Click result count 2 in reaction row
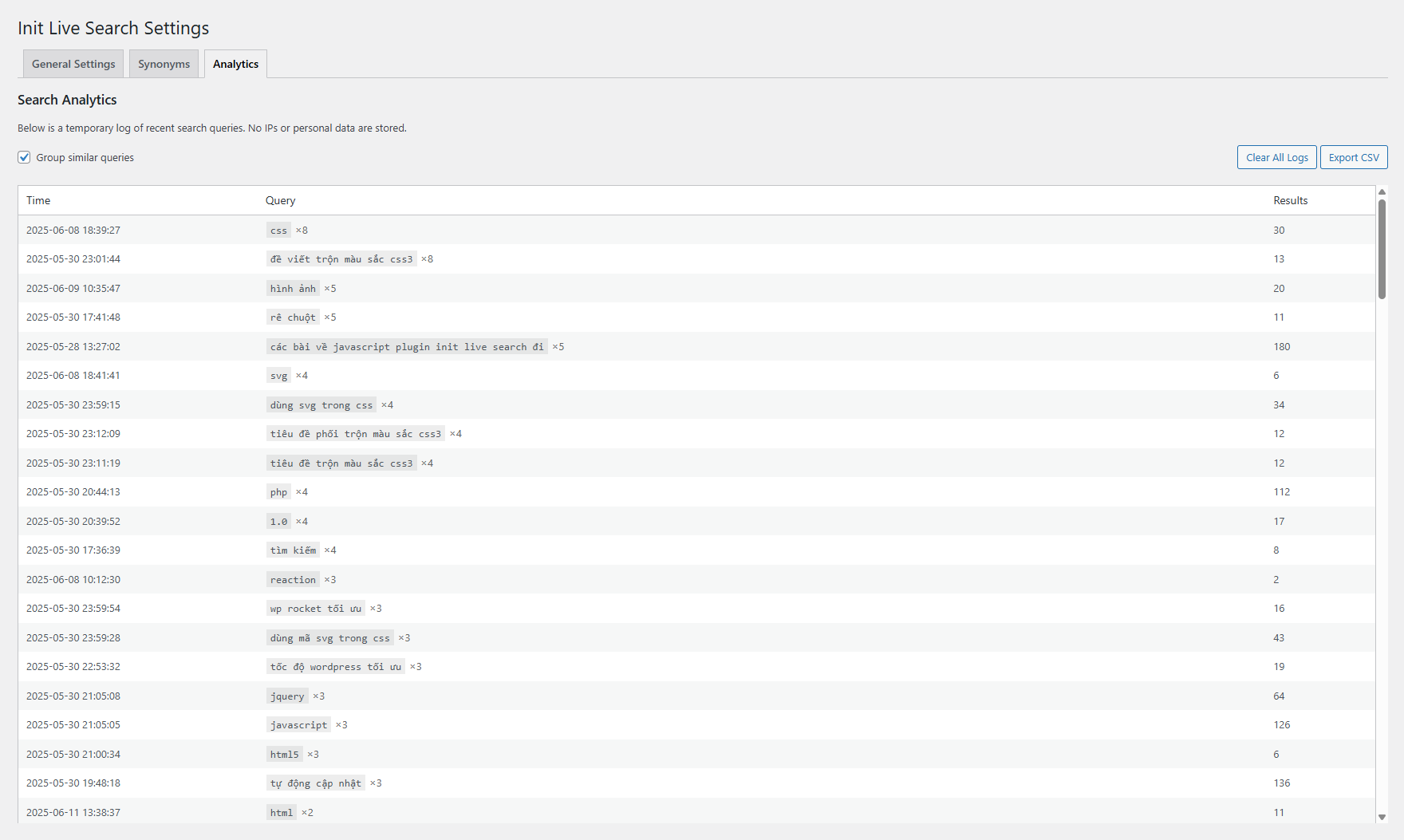The image size is (1404, 840). (1276, 580)
